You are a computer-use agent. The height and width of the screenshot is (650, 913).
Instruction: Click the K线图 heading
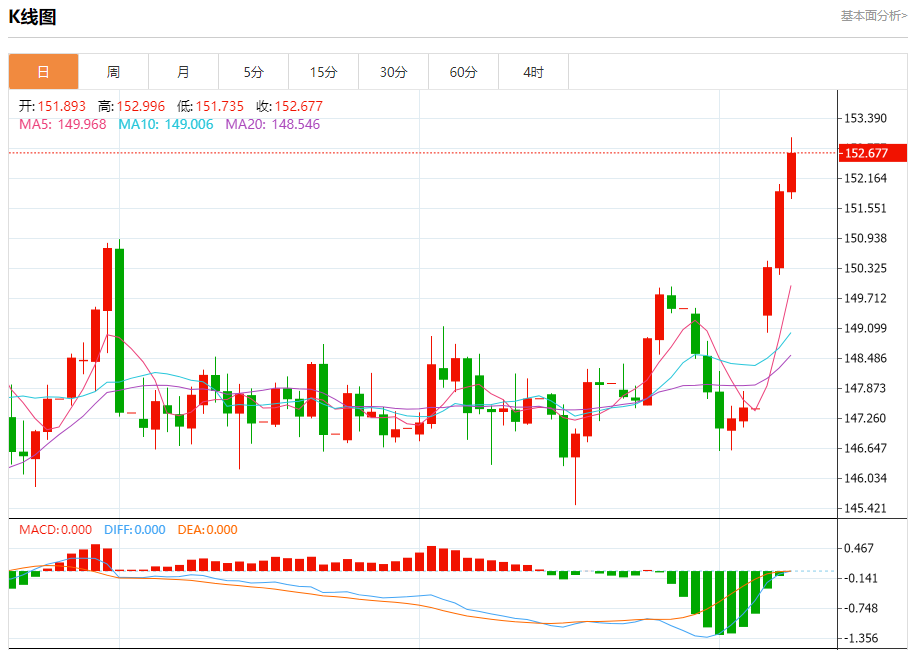click(x=32, y=17)
